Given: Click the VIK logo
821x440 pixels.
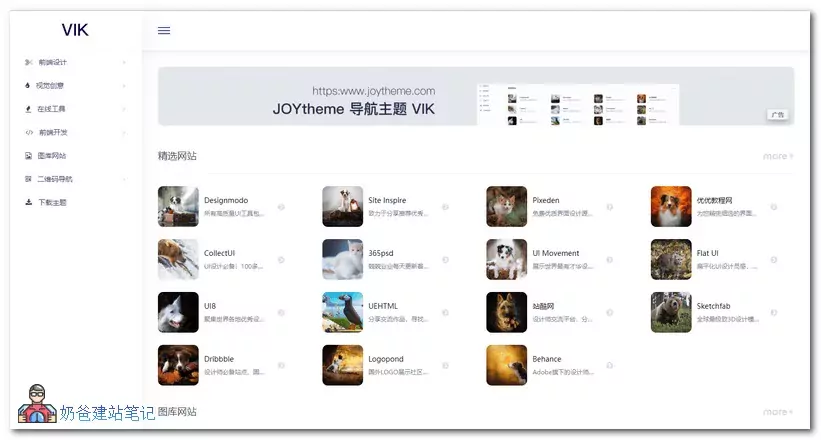Looking at the screenshot, I should point(75,30).
